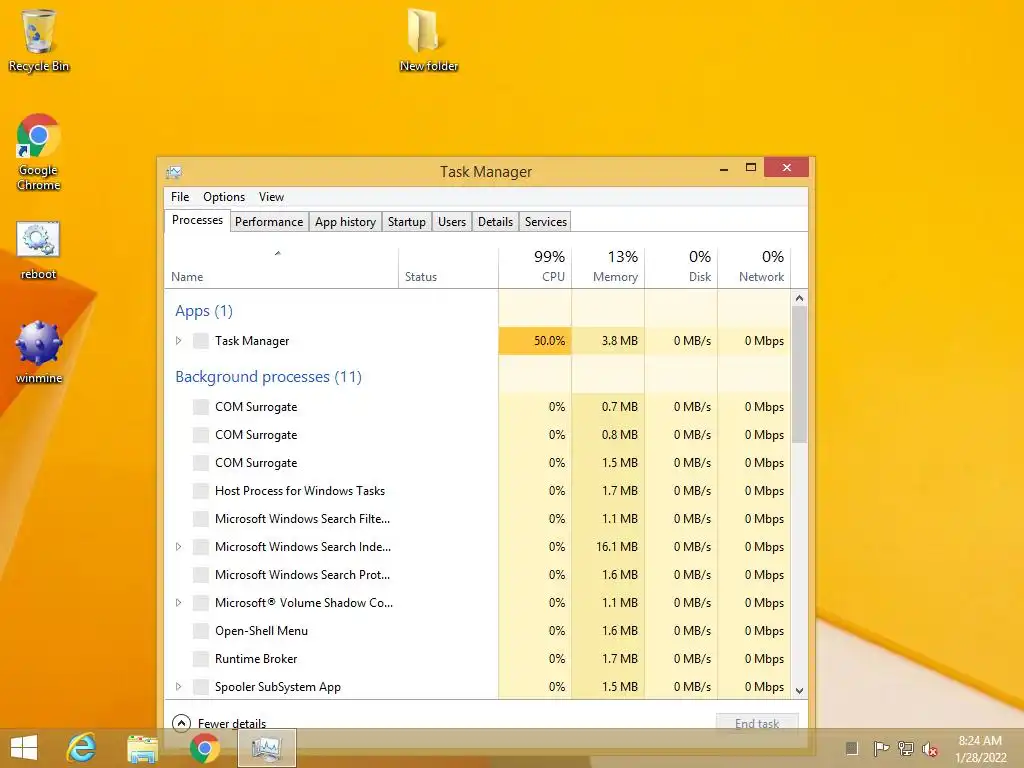This screenshot has width=1024, height=768.
Task: Sort processes by the Name column
Action: click(281, 268)
